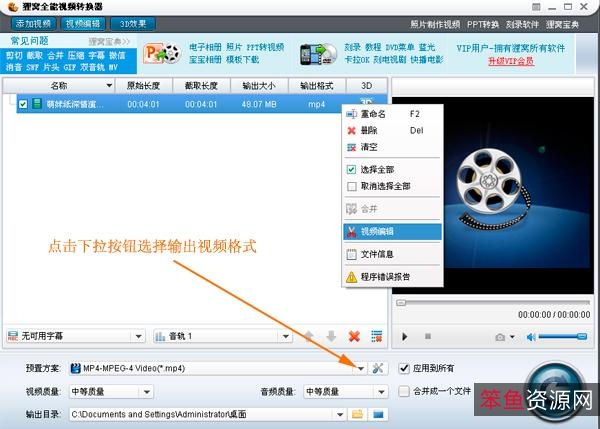
Task: Open 刻录软件 link in top bar
Action: coord(522,24)
